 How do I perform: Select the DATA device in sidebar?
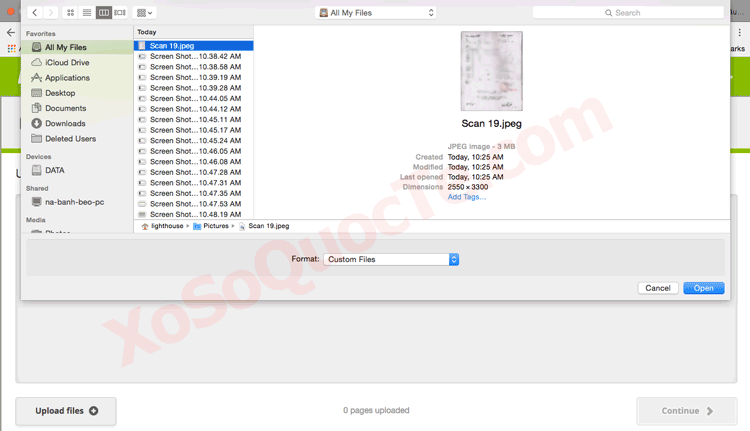pyautogui.click(x=54, y=170)
